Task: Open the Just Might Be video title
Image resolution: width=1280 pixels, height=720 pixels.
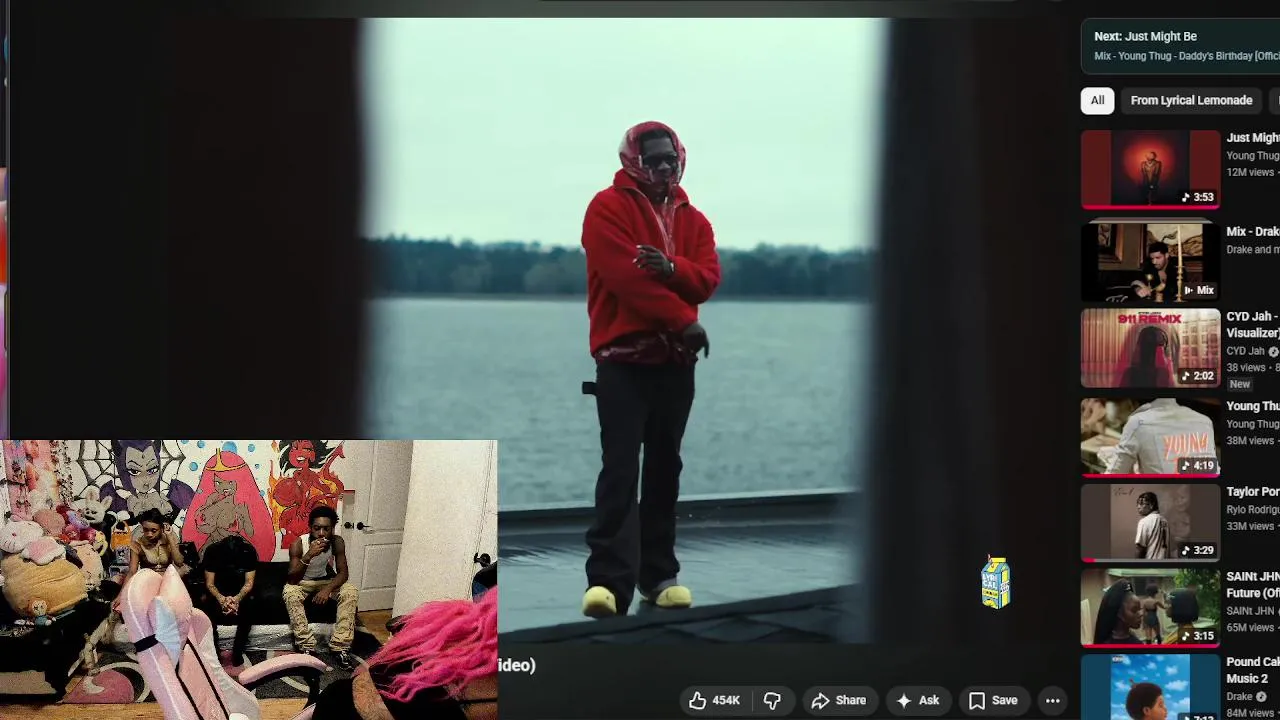Action: click(x=1253, y=138)
